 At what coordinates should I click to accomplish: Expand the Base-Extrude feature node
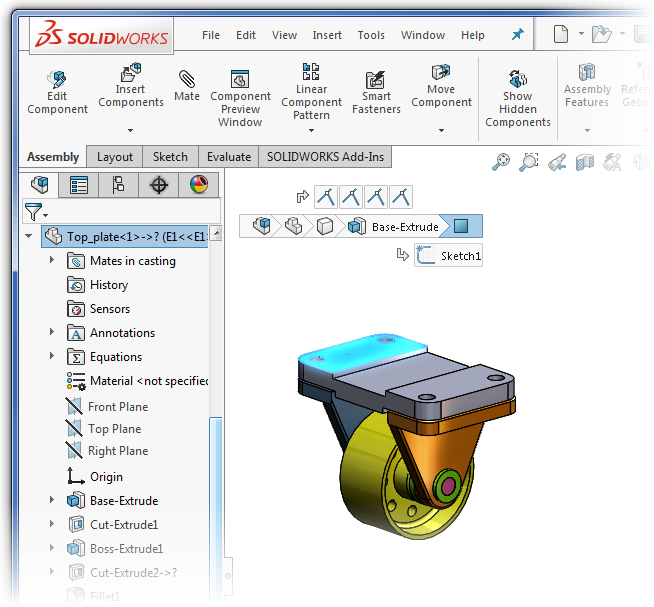pos(52,501)
